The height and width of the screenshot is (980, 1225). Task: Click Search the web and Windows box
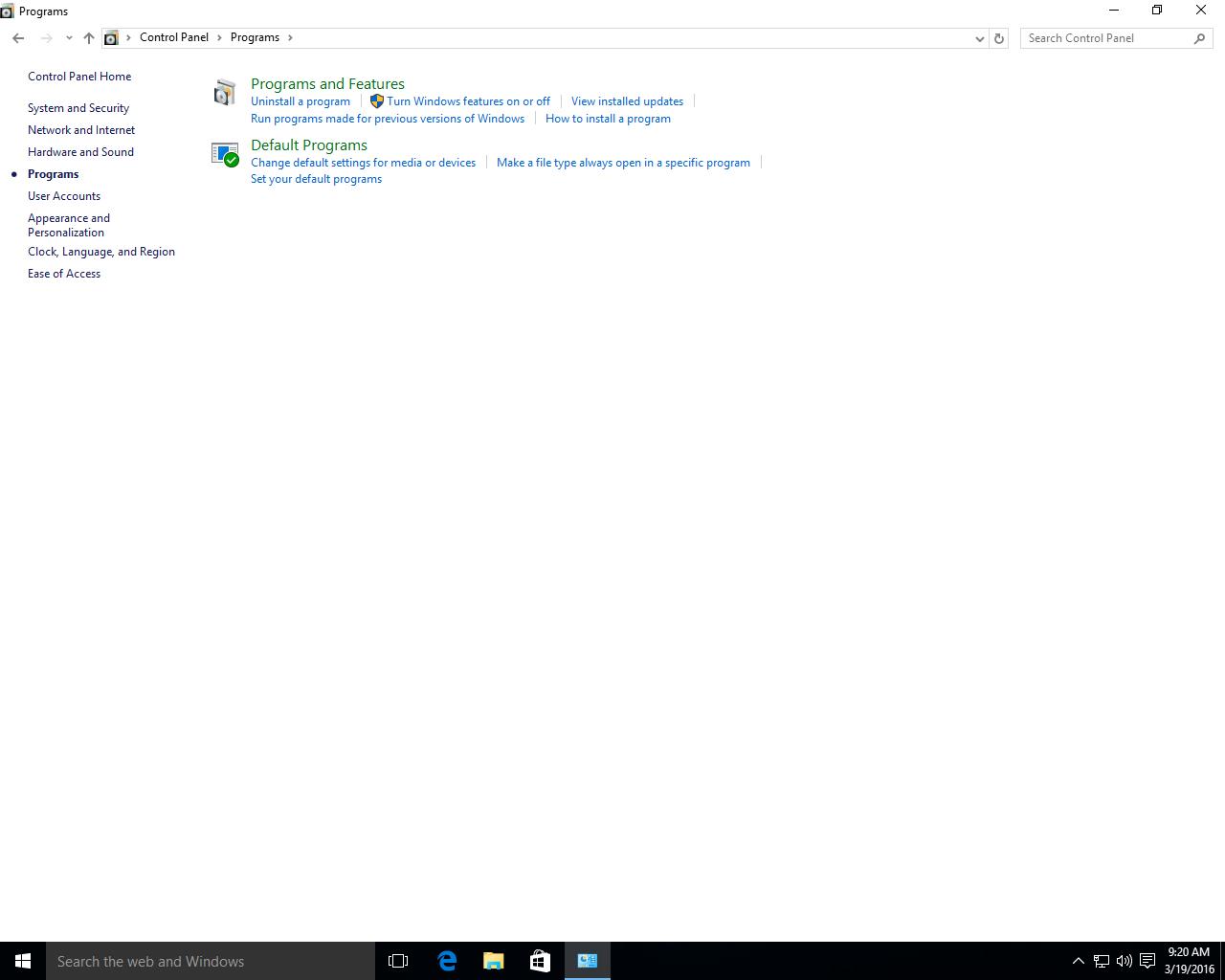pos(211,961)
